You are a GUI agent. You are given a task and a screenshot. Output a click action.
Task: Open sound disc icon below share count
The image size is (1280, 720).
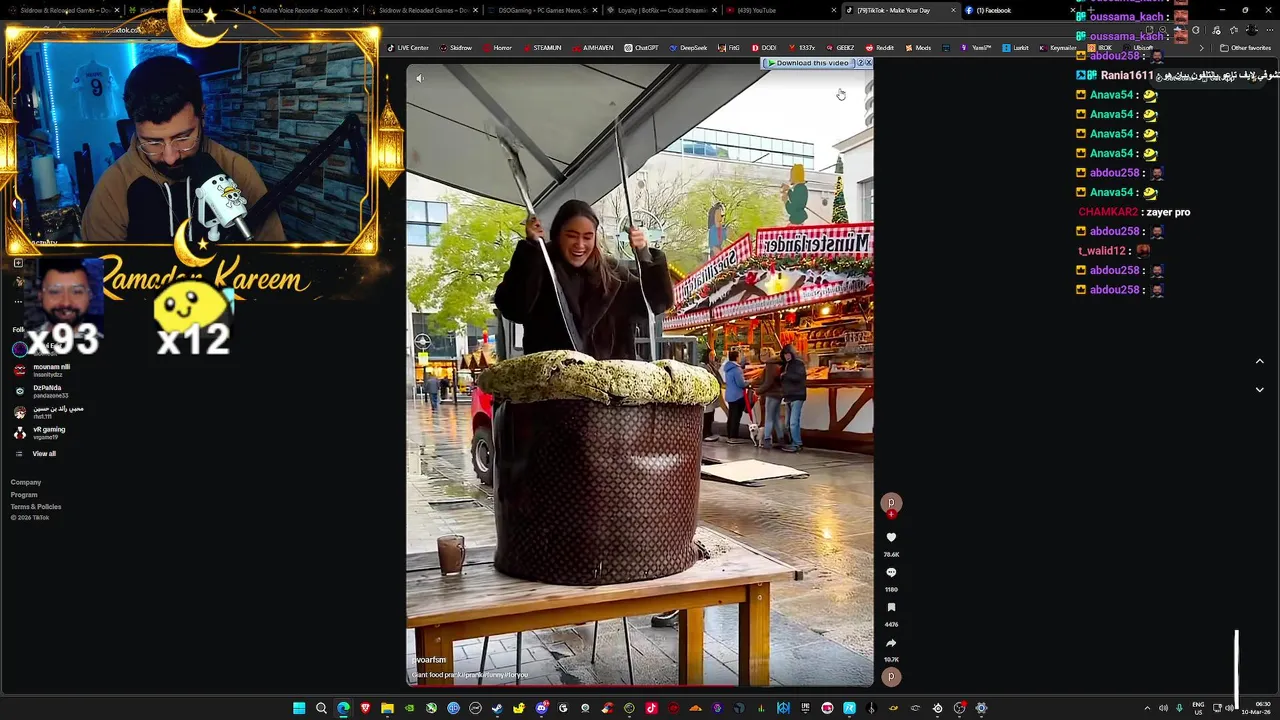(891, 677)
